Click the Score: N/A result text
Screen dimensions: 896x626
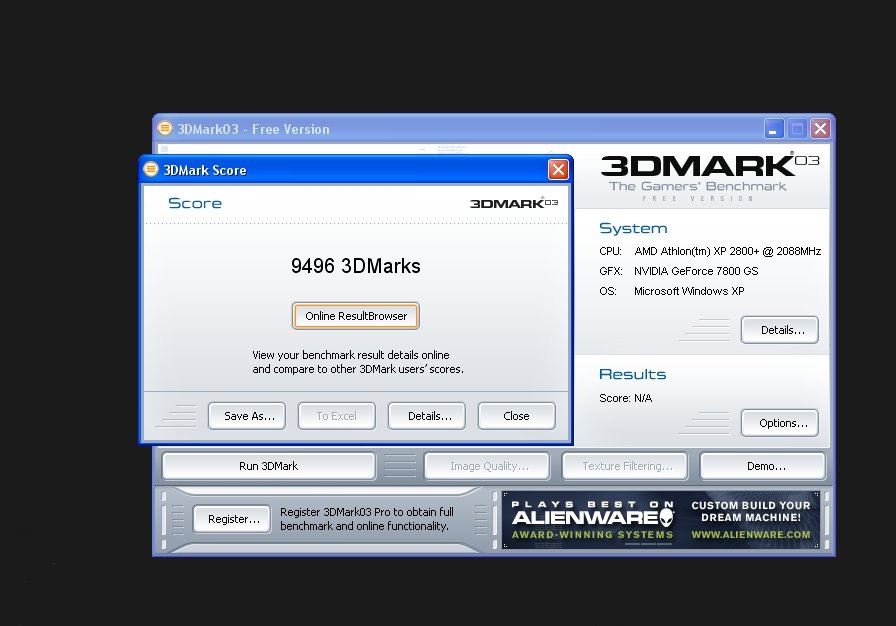pos(625,398)
